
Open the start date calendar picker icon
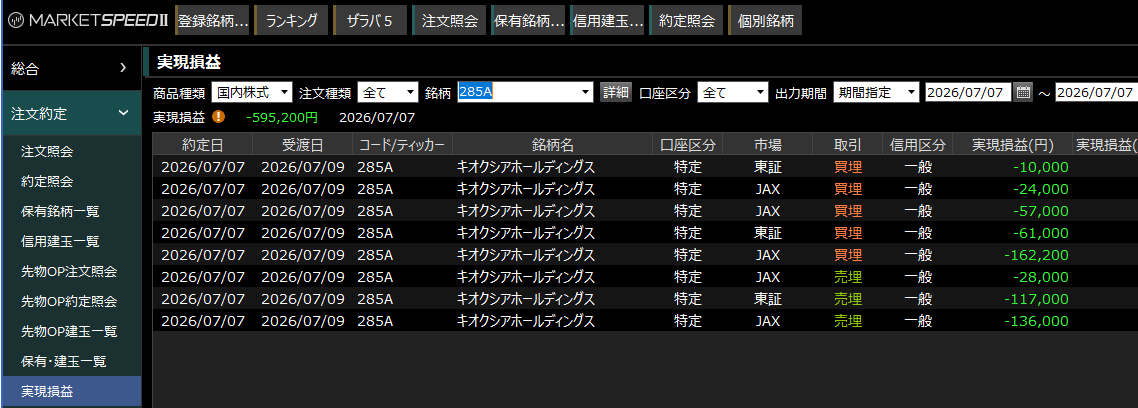point(1023,92)
